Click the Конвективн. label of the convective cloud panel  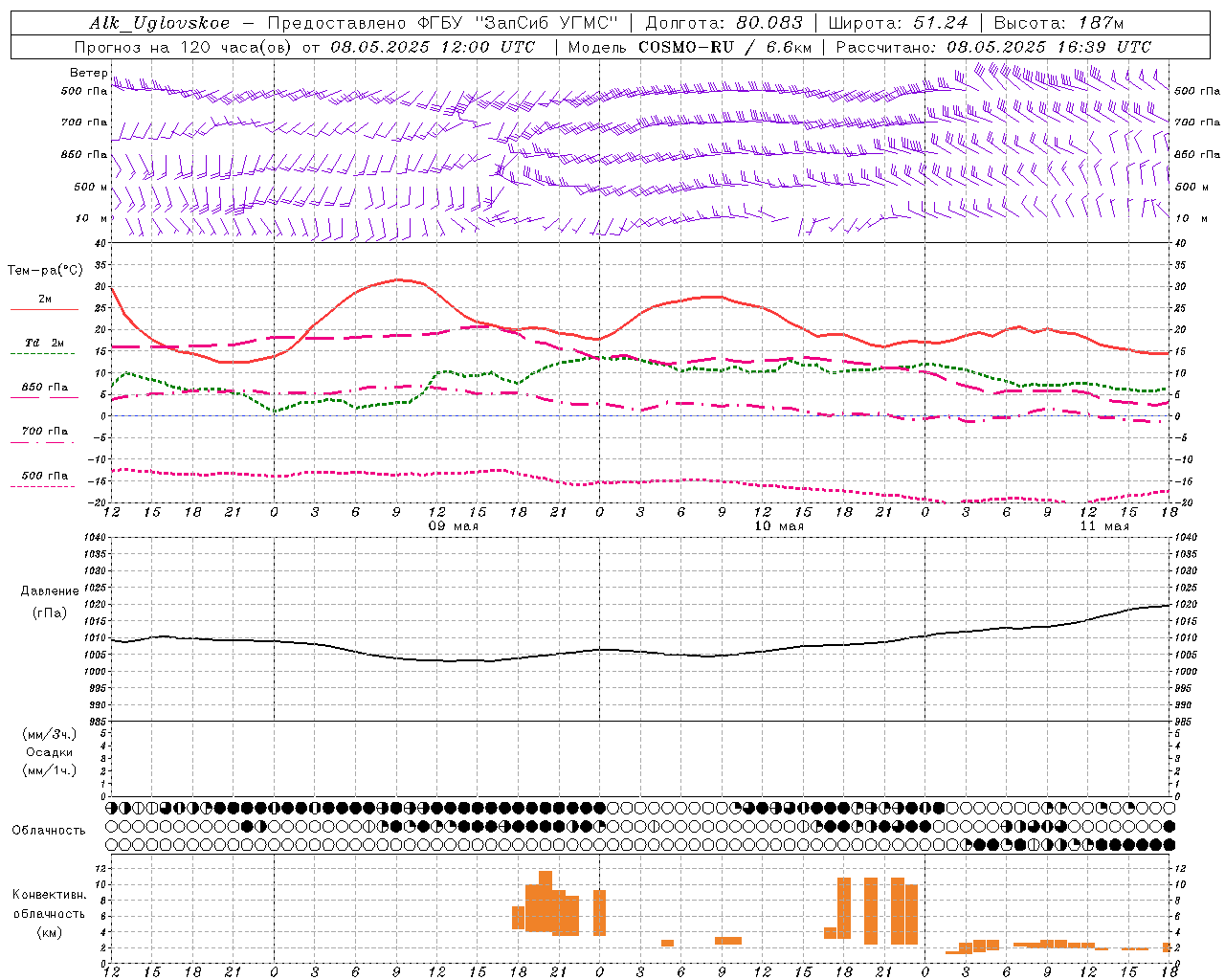pos(50,895)
